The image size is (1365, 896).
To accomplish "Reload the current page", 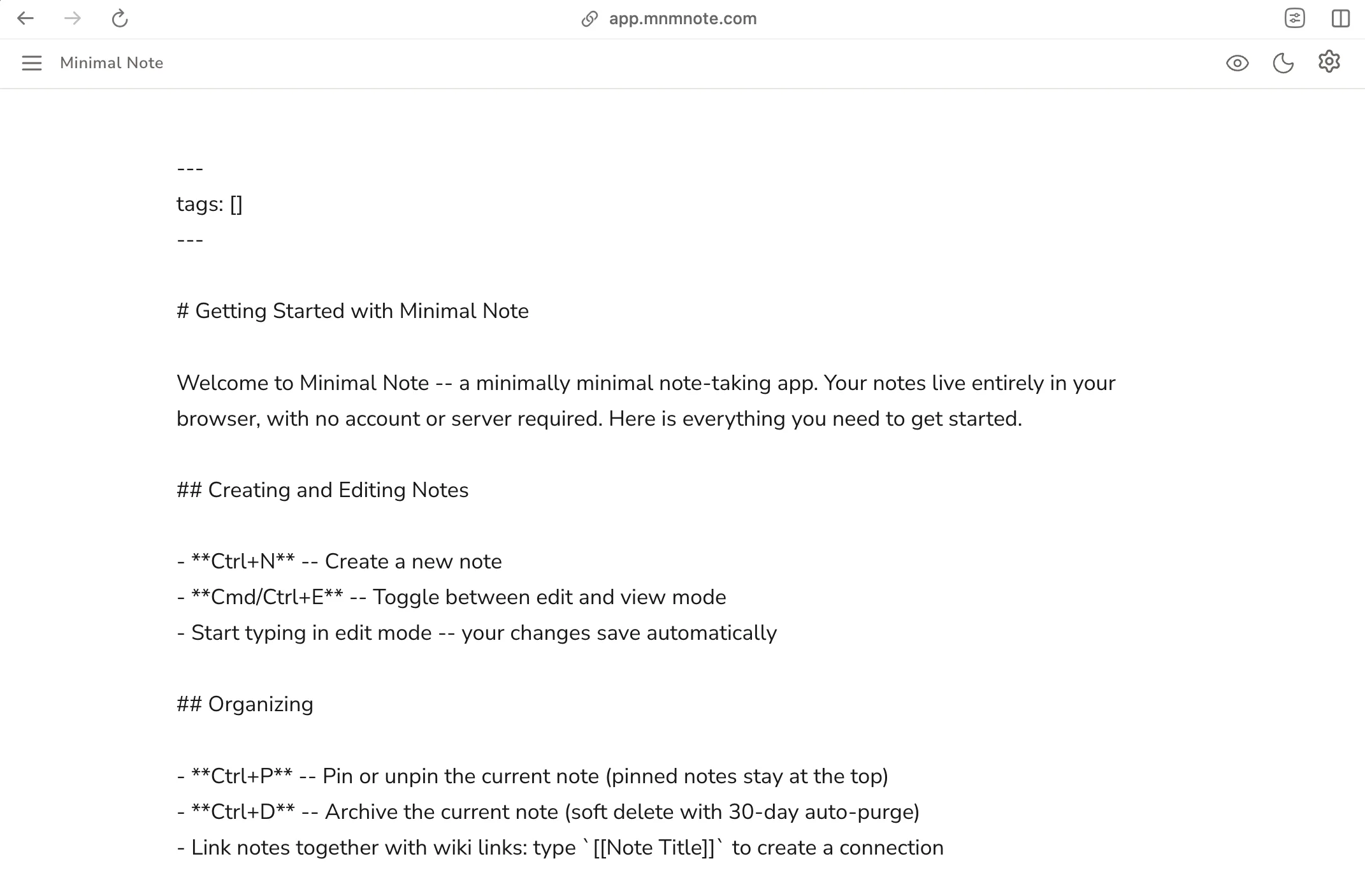I will [119, 18].
